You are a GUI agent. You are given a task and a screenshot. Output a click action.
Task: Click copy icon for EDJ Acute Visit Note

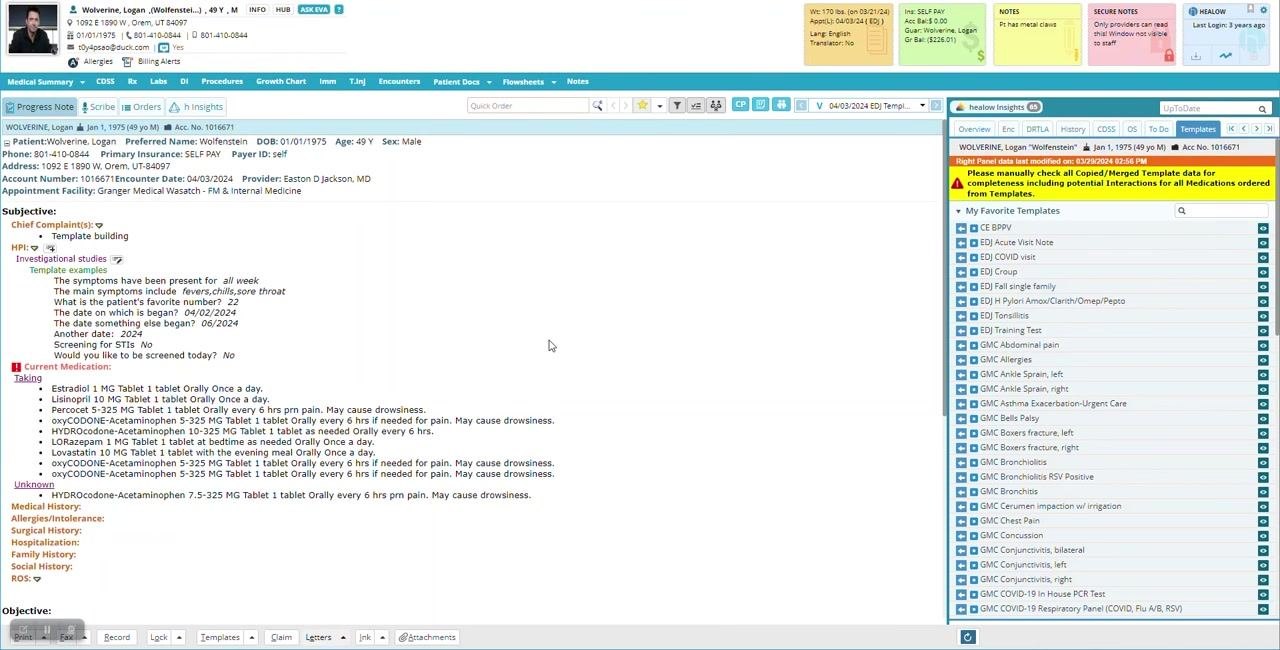point(973,243)
